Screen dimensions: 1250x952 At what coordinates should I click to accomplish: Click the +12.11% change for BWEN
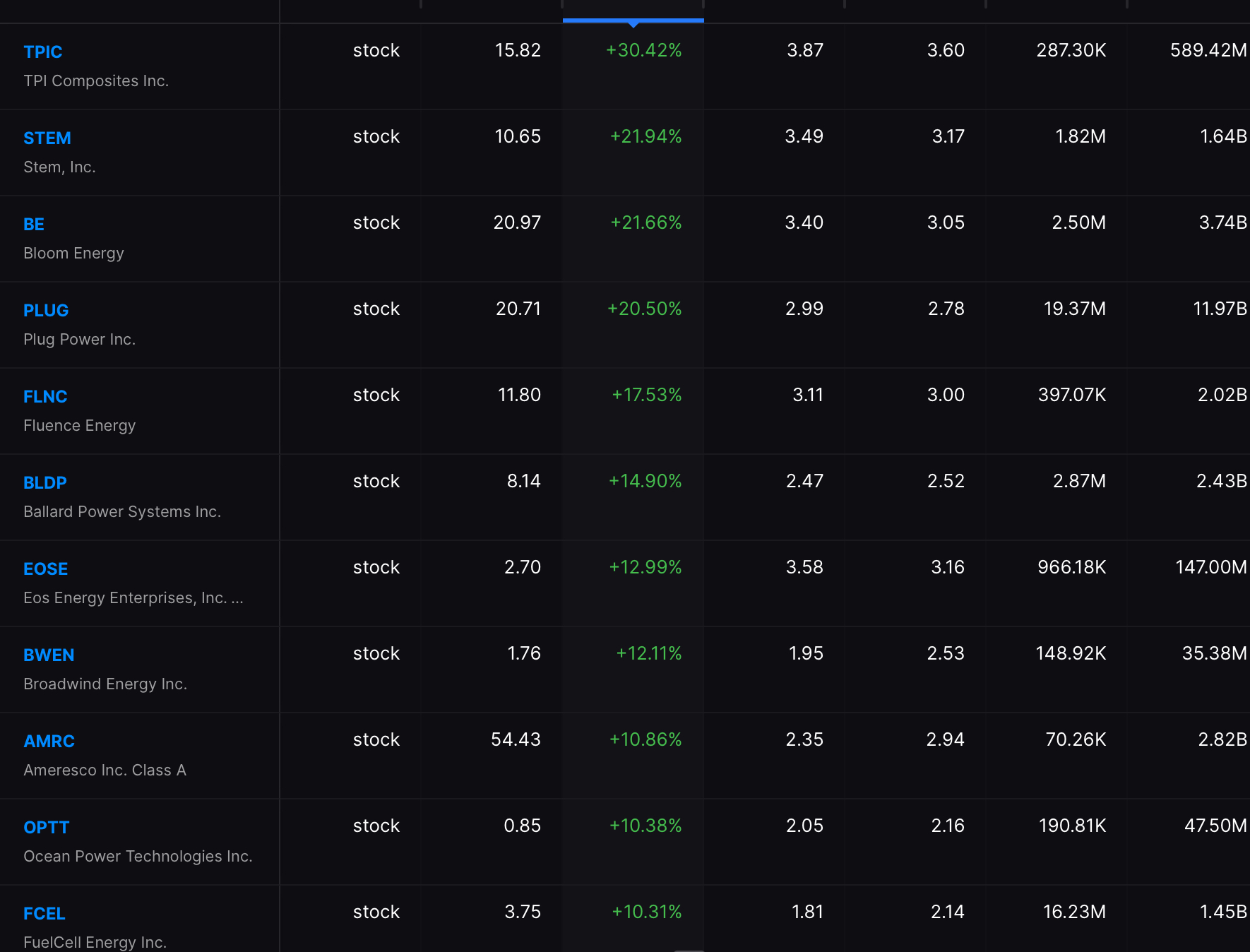point(648,653)
